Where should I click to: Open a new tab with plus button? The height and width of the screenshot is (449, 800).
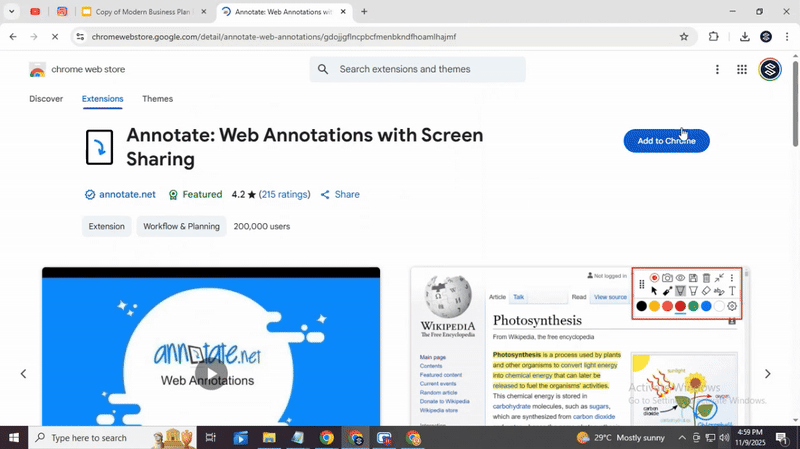(x=364, y=12)
